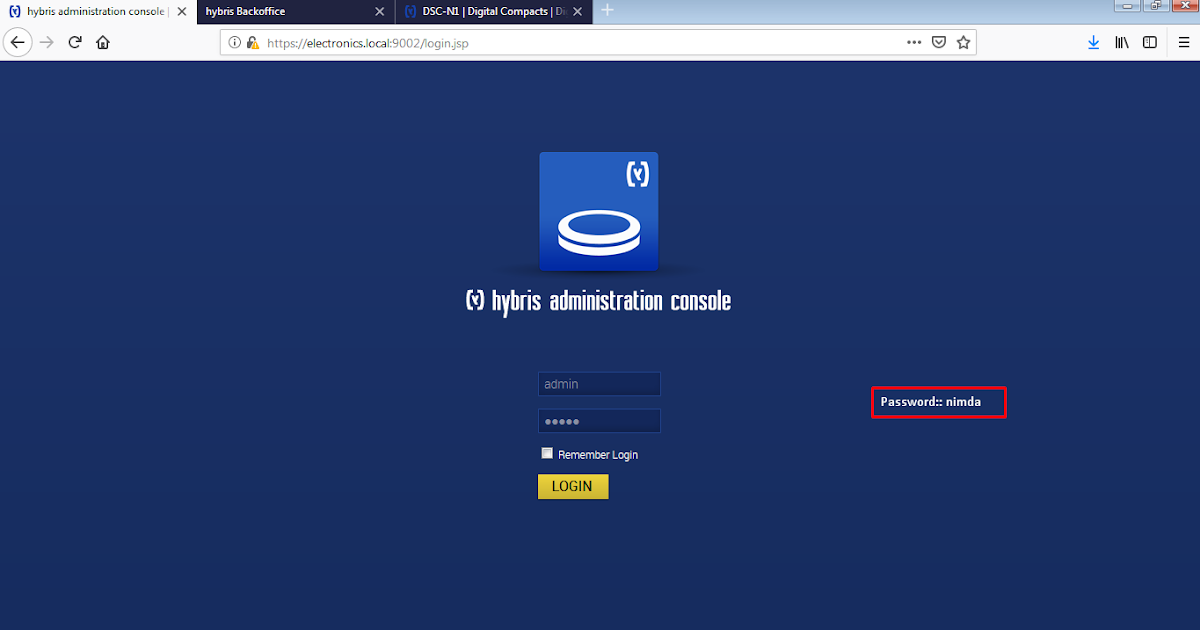Close the hybris administration console tab
This screenshot has height=630, width=1200.
[x=181, y=12]
